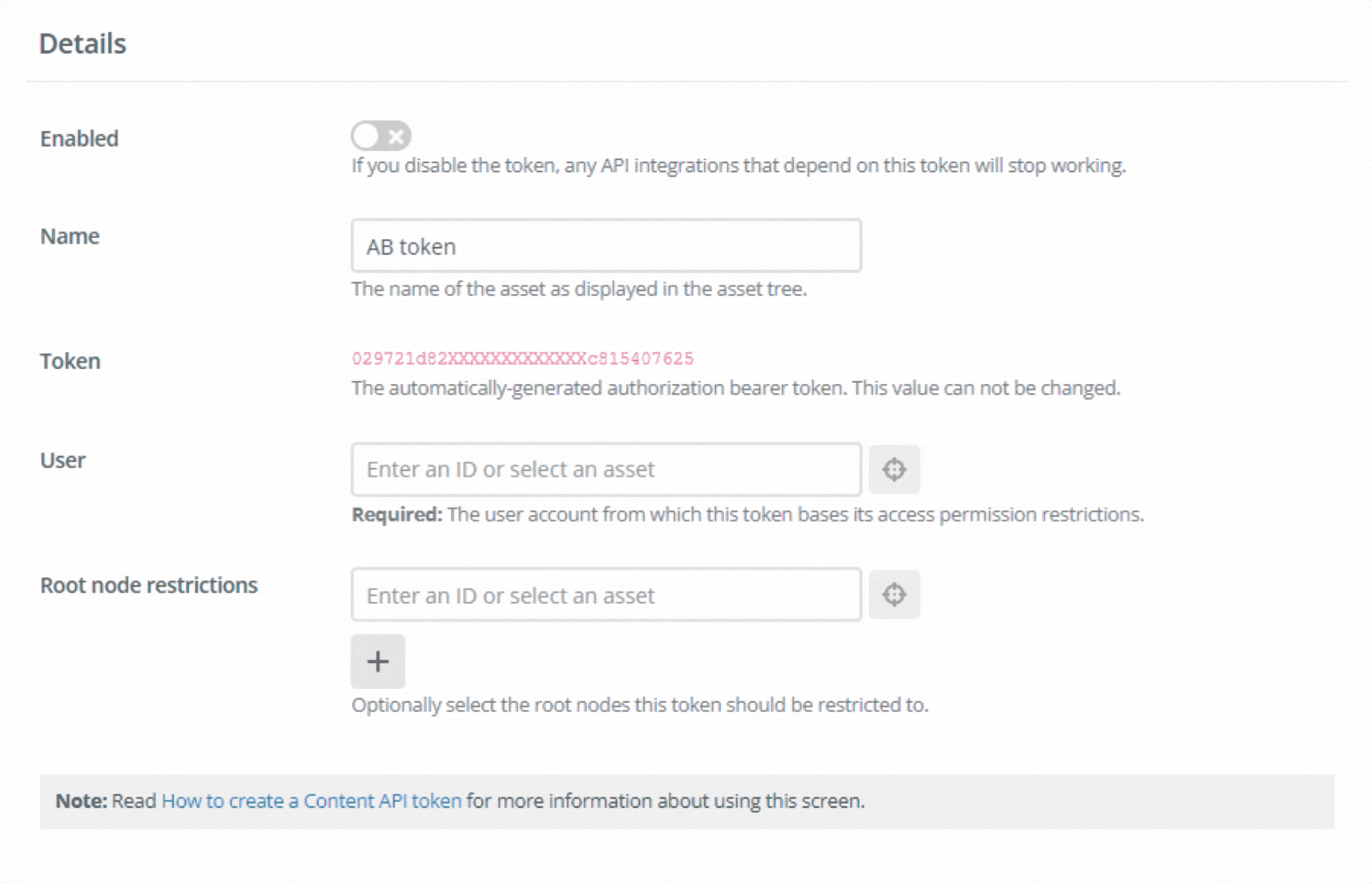
Task: Enable the token using the Enabled toggle
Action: tap(381, 135)
